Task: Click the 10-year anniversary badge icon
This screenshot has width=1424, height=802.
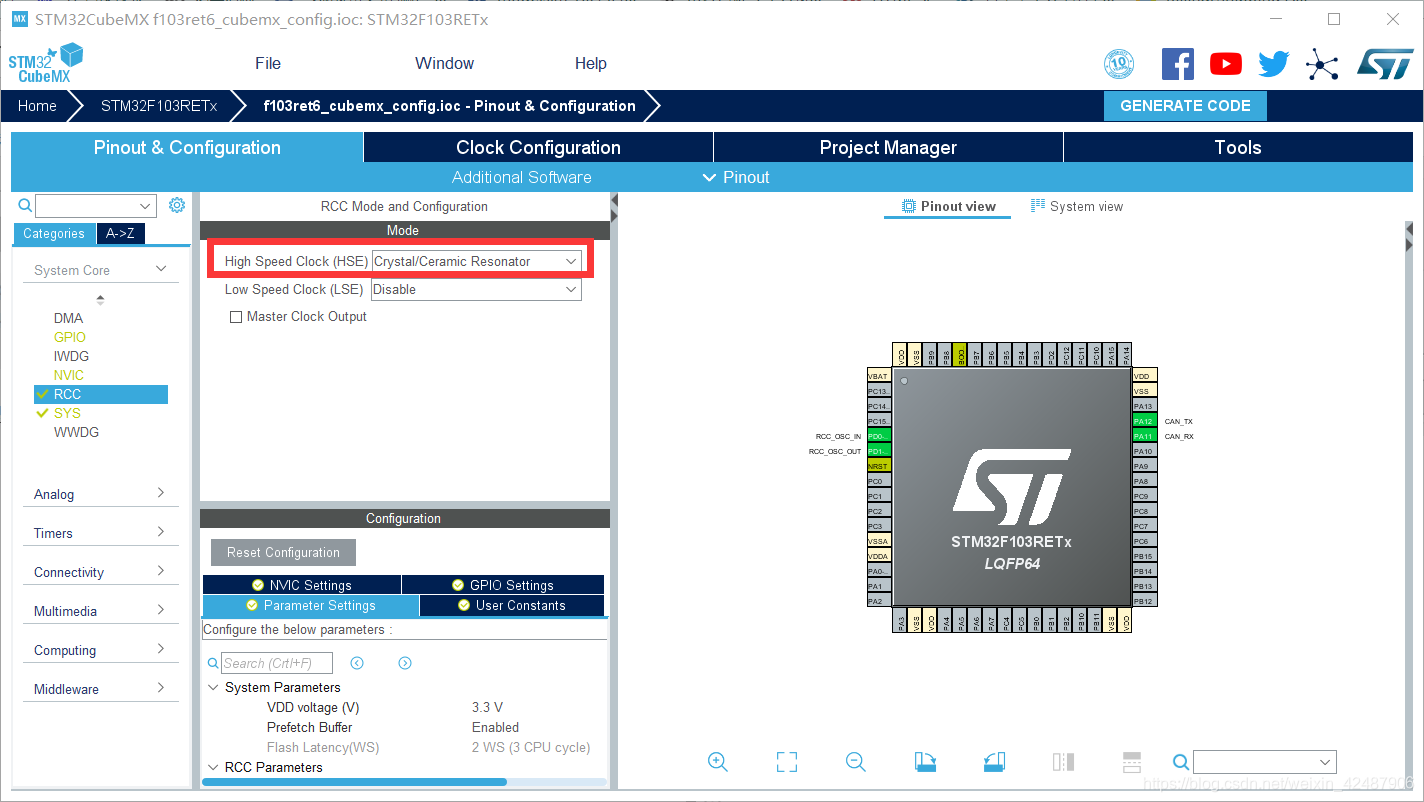Action: click(x=1119, y=65)
